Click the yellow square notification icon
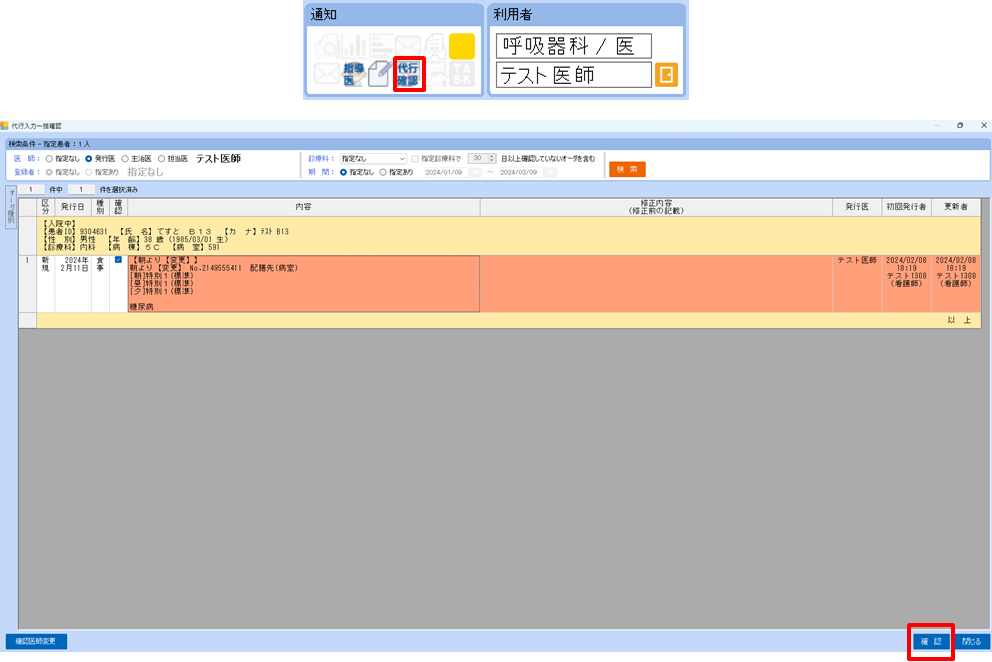Screen dimensions: 992x662 [x=462, y=46]
